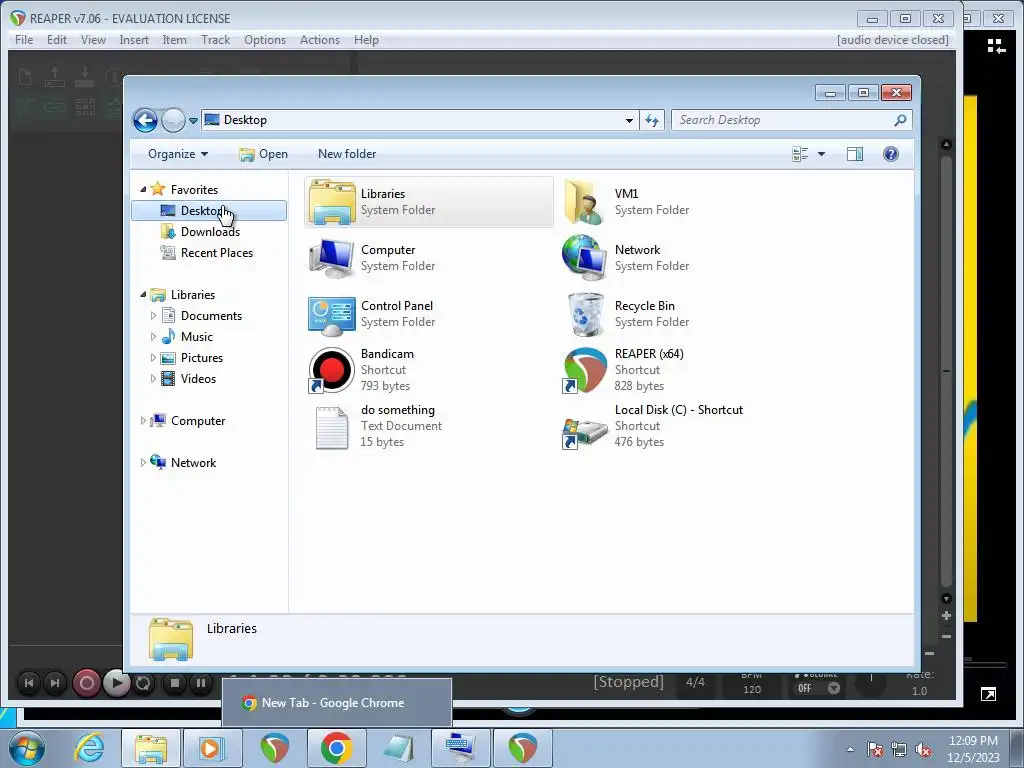Select the Libraries system folder icon

click(x=332, y=202)
